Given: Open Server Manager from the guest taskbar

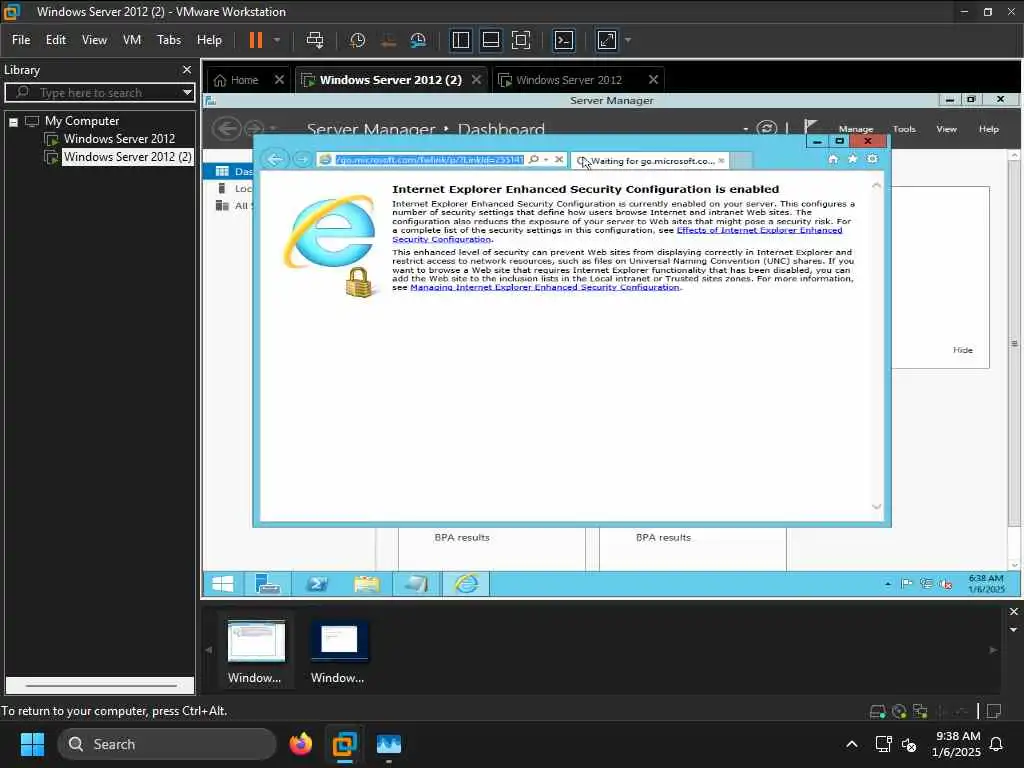Looking at the screenshot, I should tap(267, 584).
